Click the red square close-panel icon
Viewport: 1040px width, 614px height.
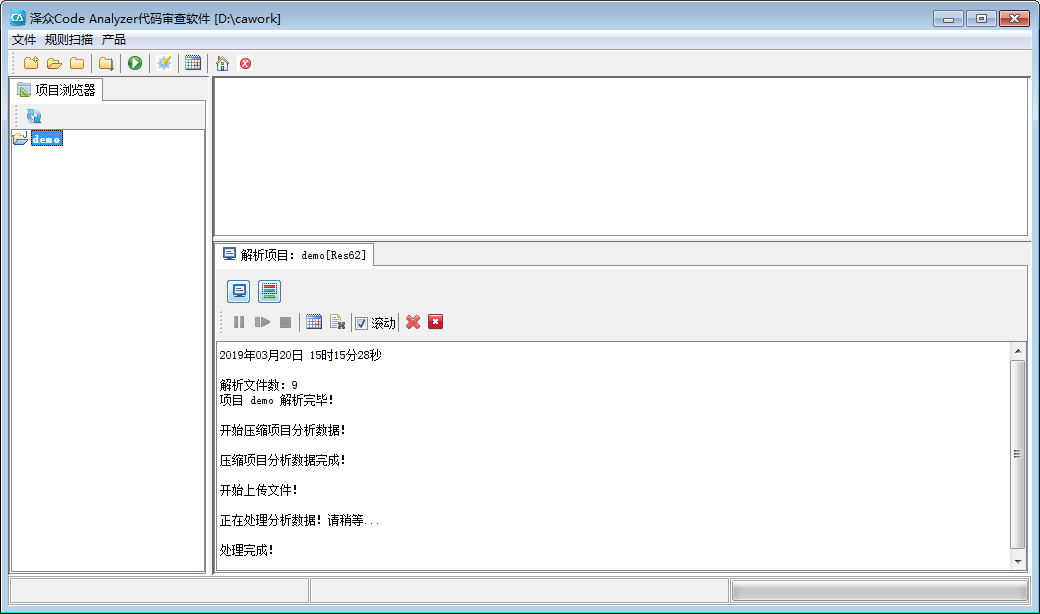pyautogui.click(x=435, y=322)
